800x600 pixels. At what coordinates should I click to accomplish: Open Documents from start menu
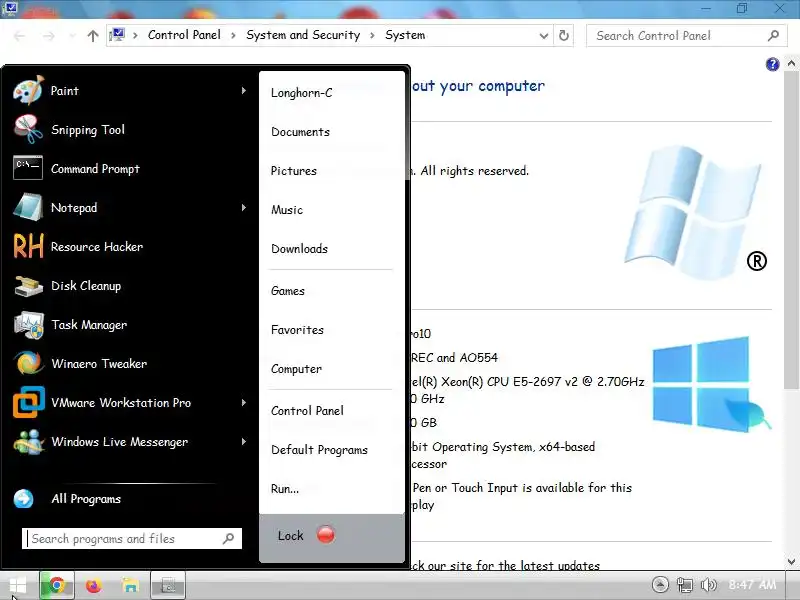tap(301, 132)
